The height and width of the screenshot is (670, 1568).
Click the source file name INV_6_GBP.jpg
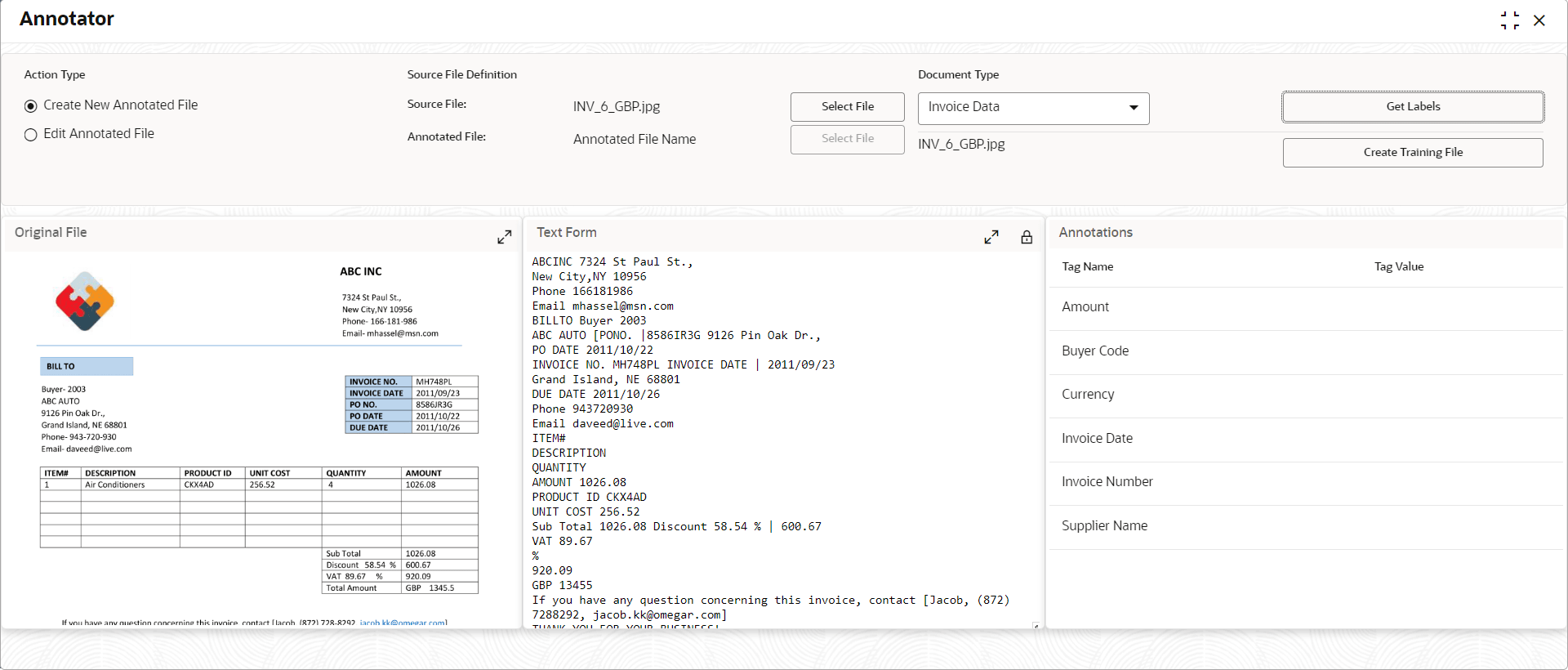617,107
